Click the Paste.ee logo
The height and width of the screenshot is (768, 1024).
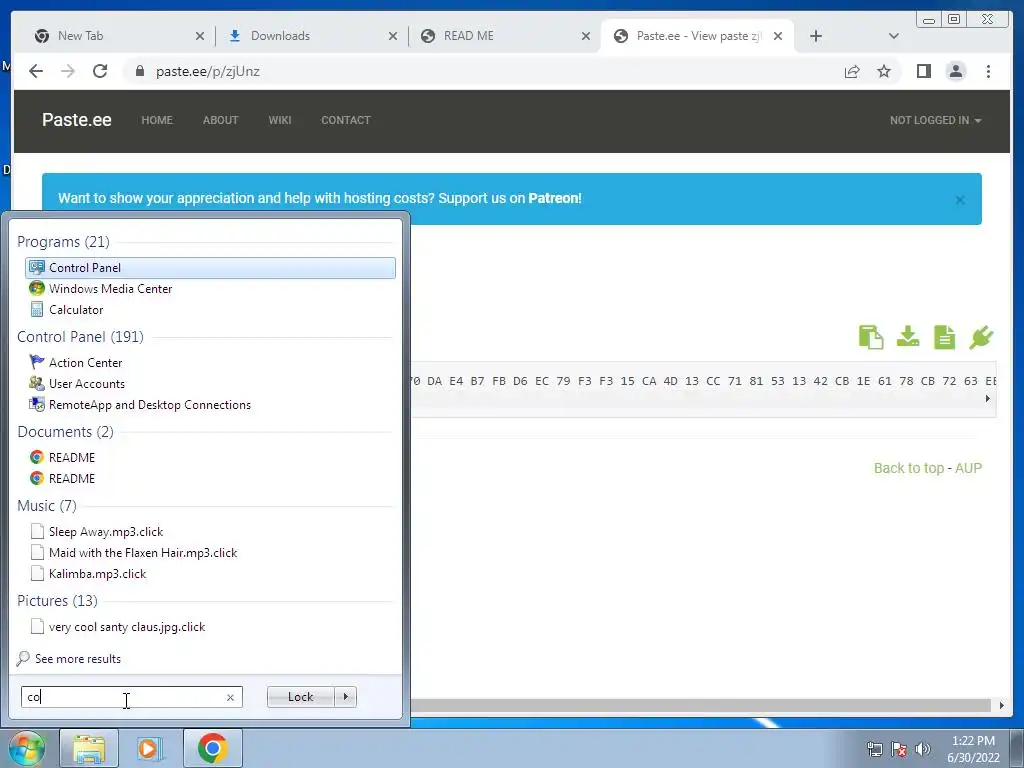[x=76, y=120]
